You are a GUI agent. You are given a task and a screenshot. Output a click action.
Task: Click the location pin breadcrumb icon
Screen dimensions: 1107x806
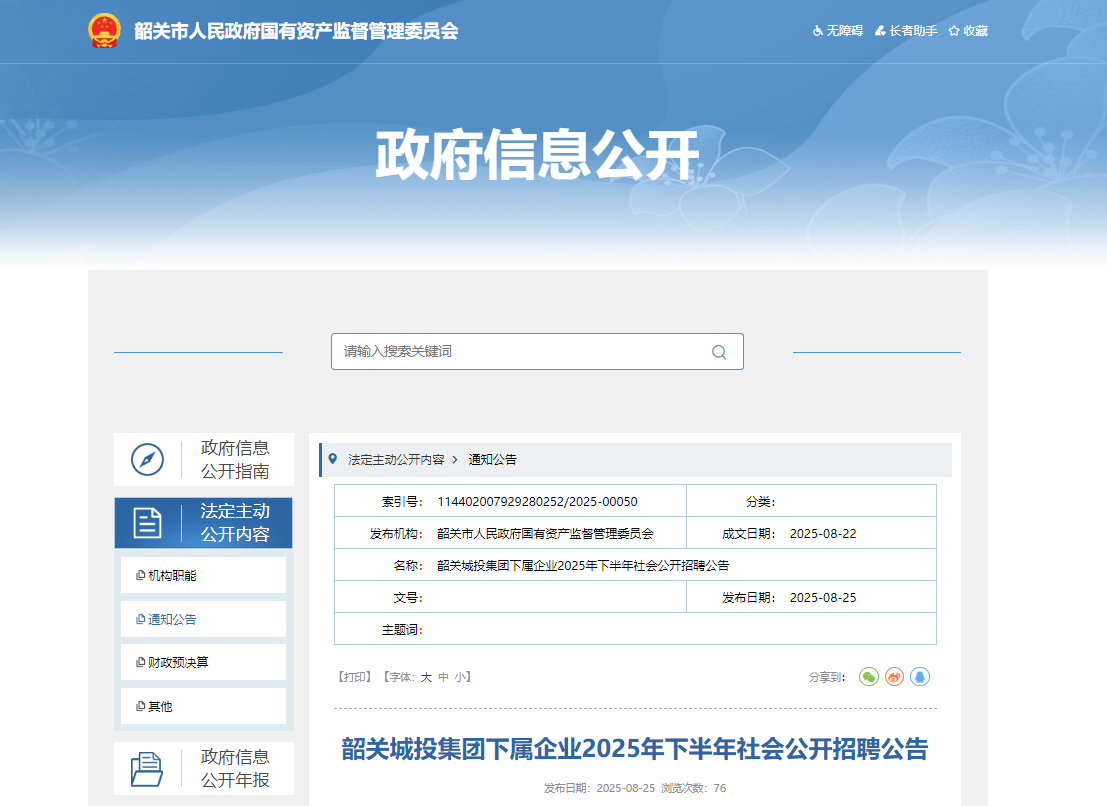[333, 459]
